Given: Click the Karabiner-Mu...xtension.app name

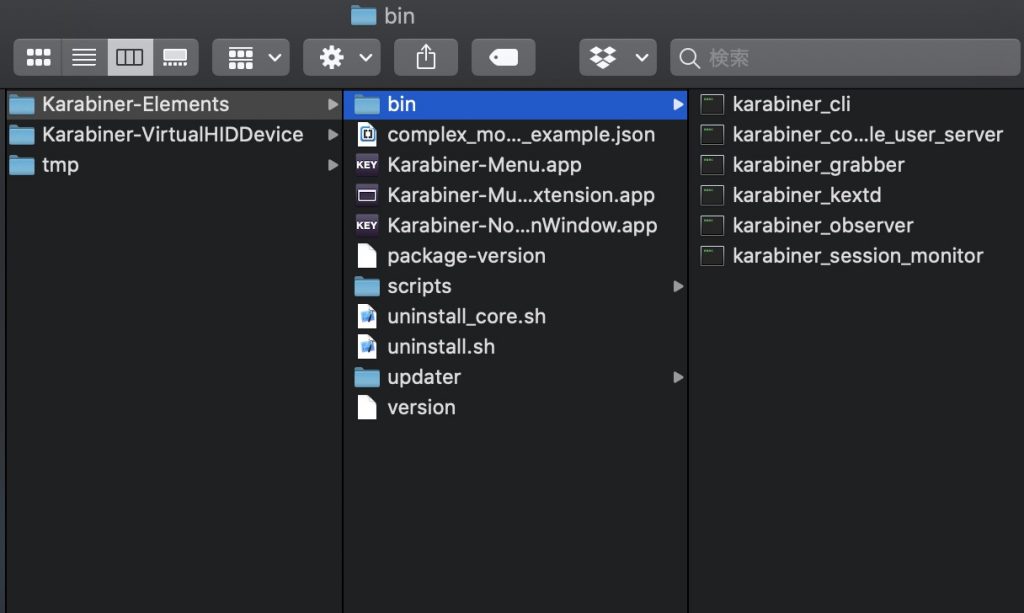Looking at the screenshot, I should 521,195.
